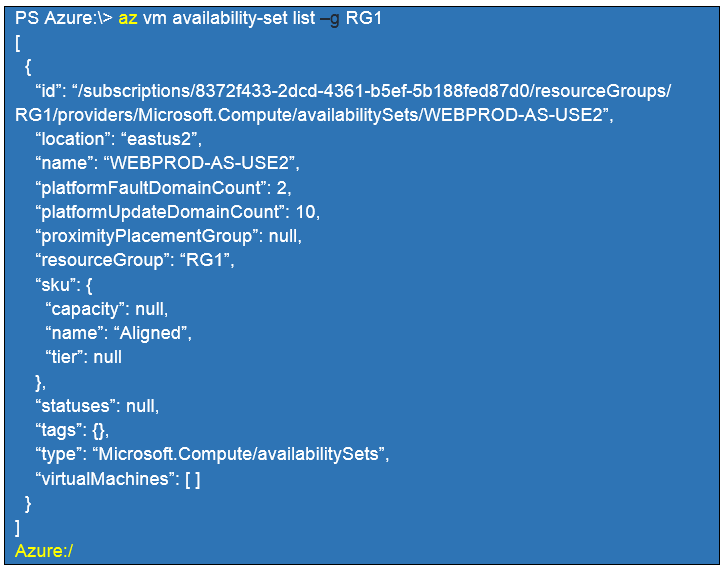Image resolution: width=726 pixels, height=571 pixels.
Task: Click the empty virtualMachines array brackets
Action: (x=192, y=478)
